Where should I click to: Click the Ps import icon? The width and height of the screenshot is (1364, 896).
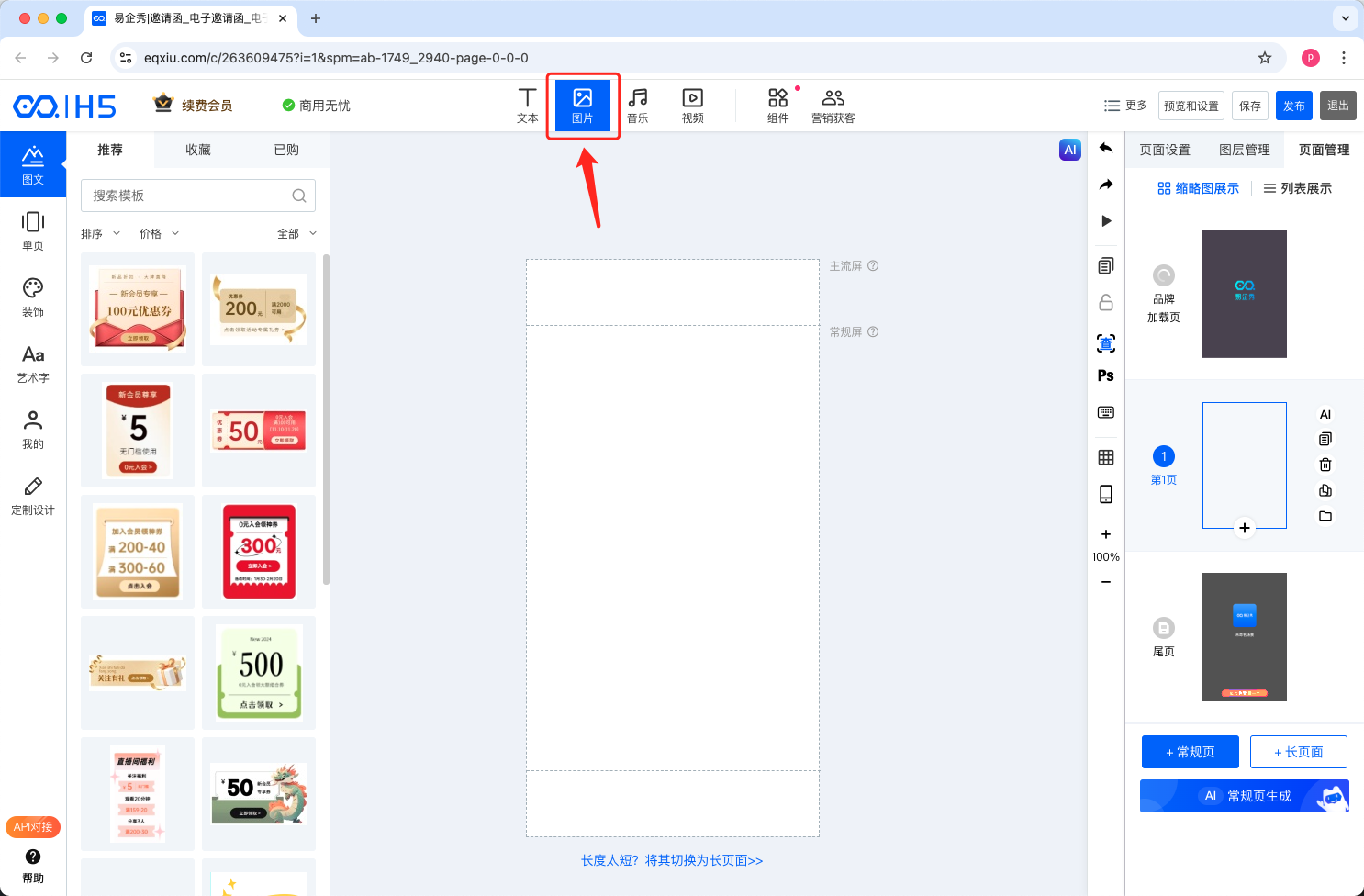(1106, 375)
